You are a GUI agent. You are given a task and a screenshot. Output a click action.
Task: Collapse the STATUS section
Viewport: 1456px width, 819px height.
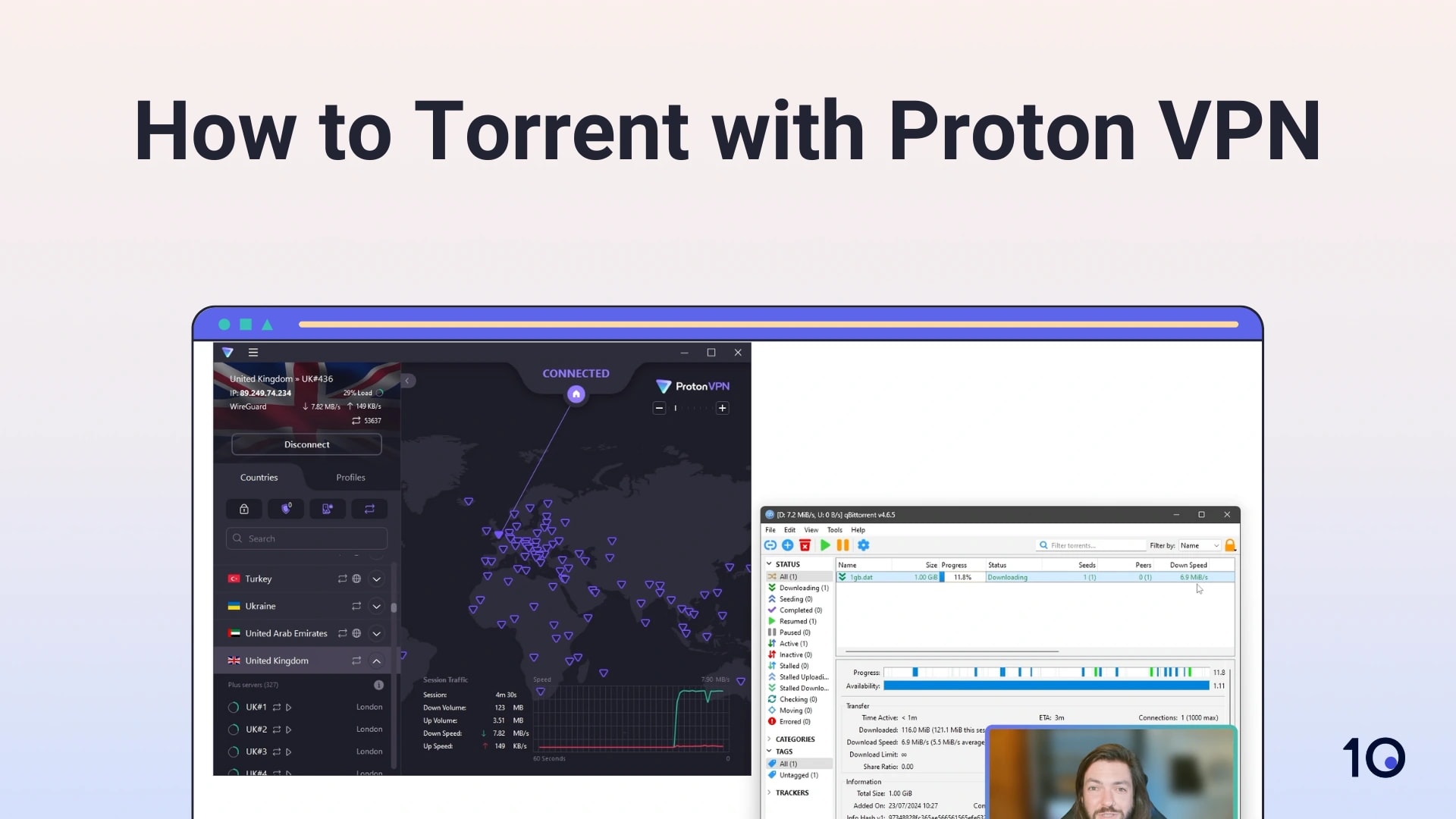click(769, 564)
